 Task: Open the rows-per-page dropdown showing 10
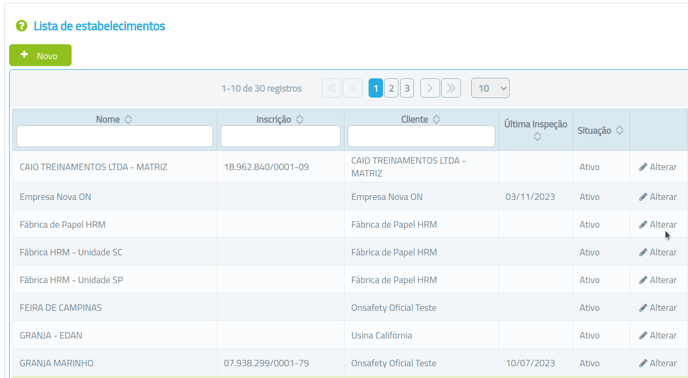point(490,88)
